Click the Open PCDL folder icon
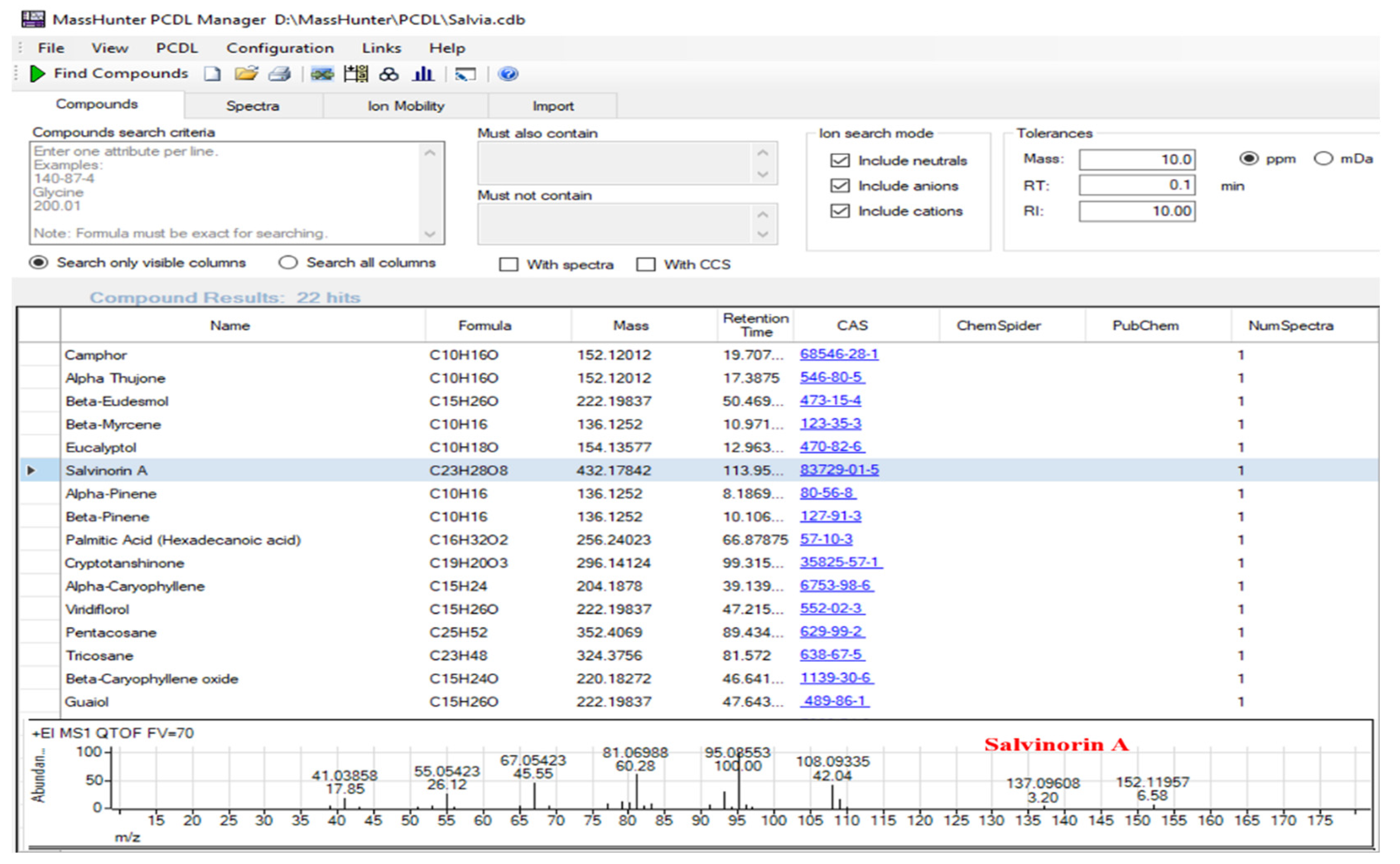Screen dimensions: 1400x864 coord(246,74)
